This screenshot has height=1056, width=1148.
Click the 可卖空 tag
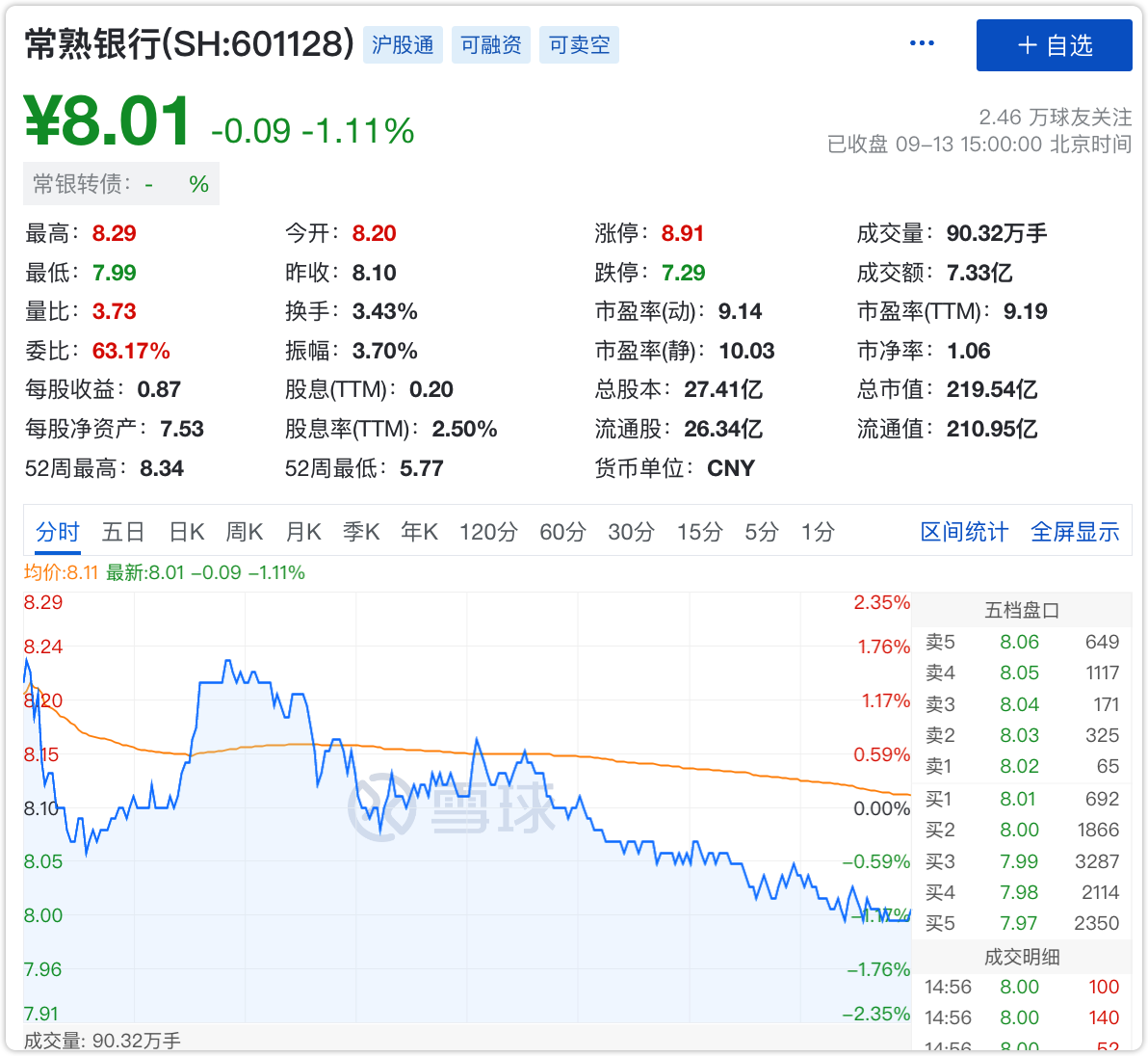[579, 45]
